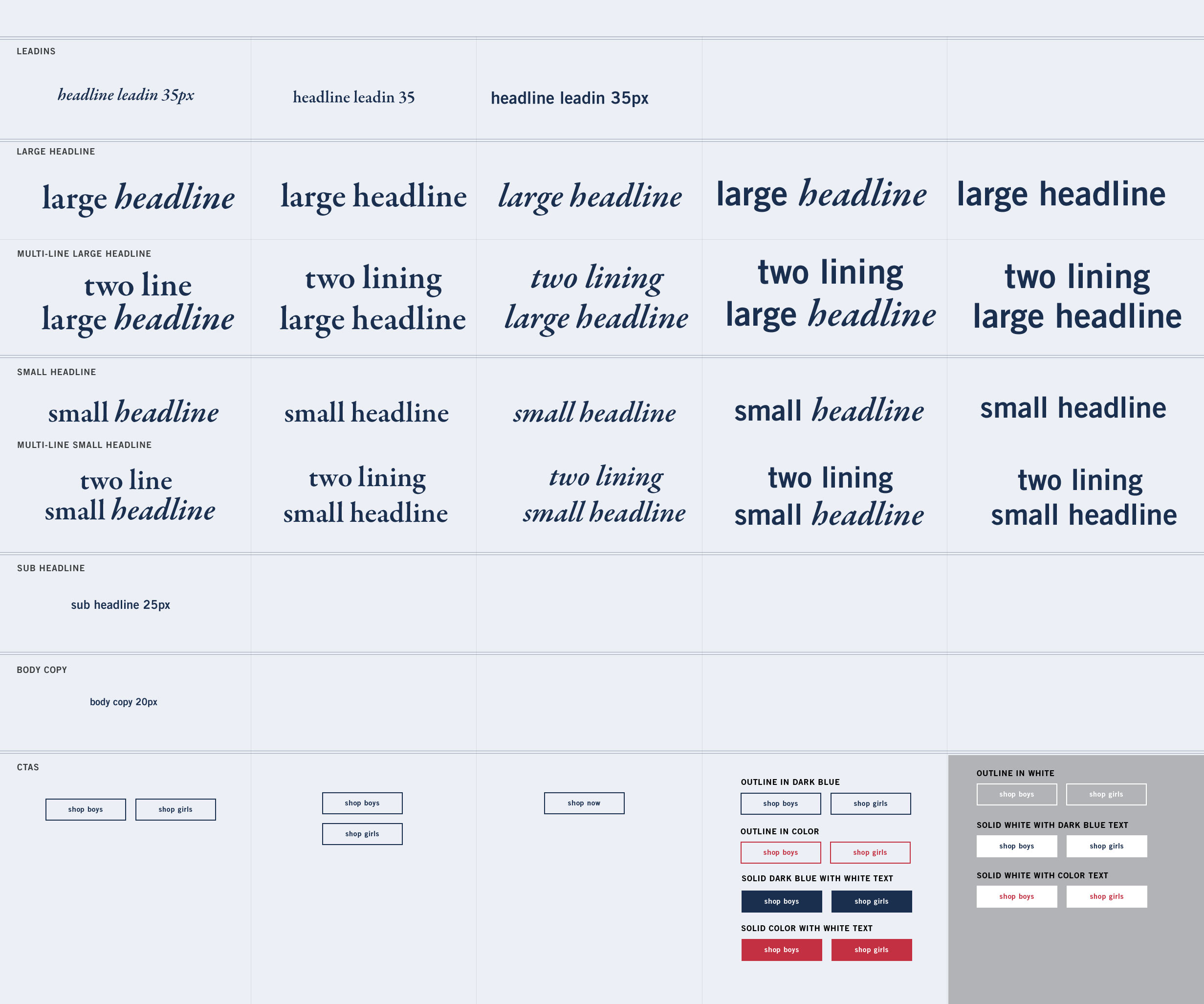1204x1004 pixels.
Task: Click 'shop boys' under Solid White With Dark Blue Text
Action: pos(1016,846)
